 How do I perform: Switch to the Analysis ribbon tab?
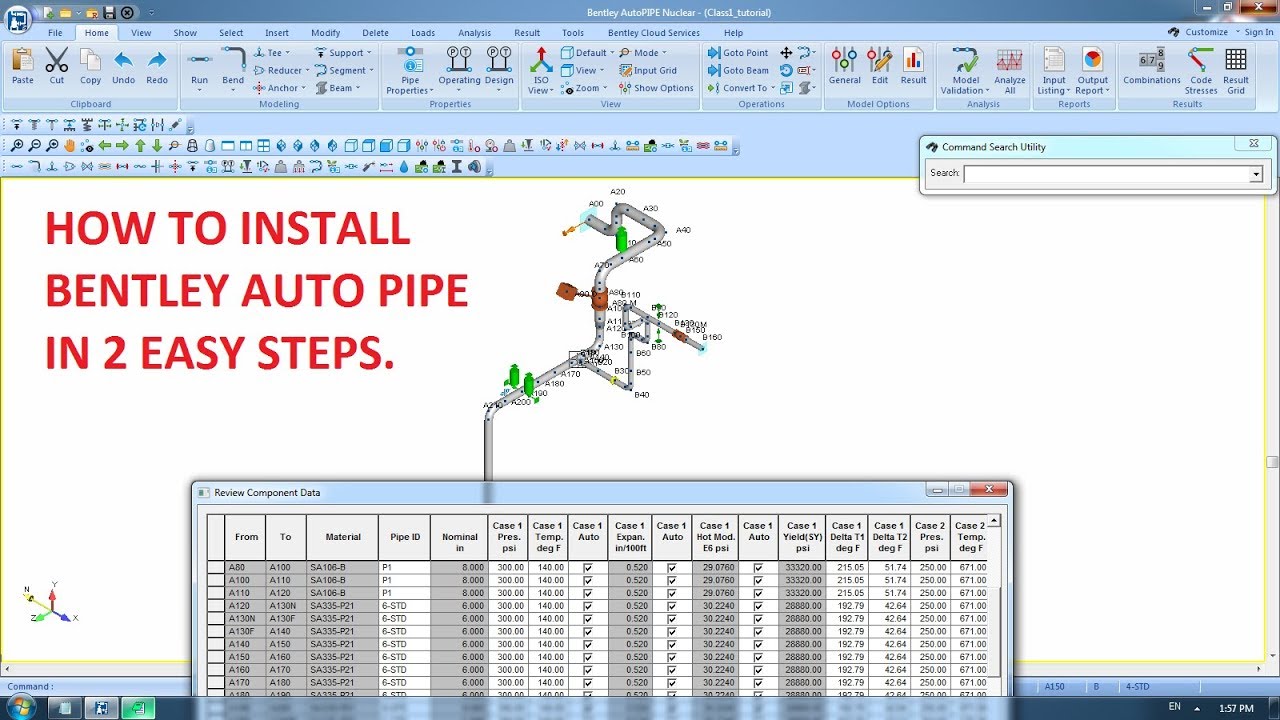pyautogui.click(x=475, y=33)
